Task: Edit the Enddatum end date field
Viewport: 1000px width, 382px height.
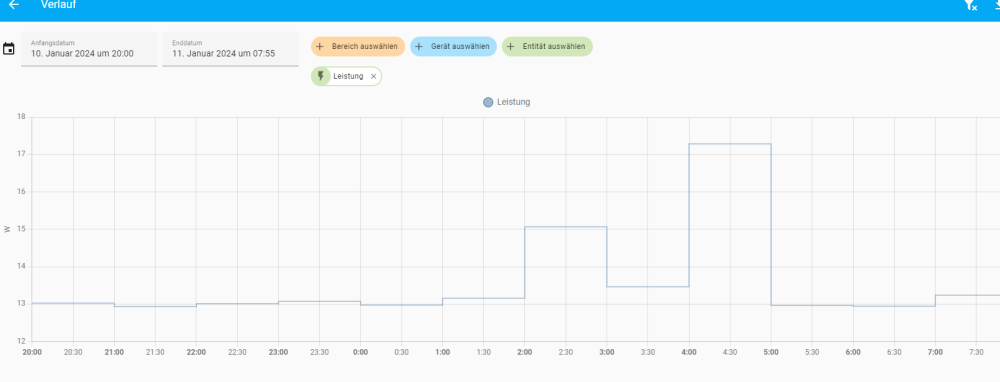Action: (230, 49)
